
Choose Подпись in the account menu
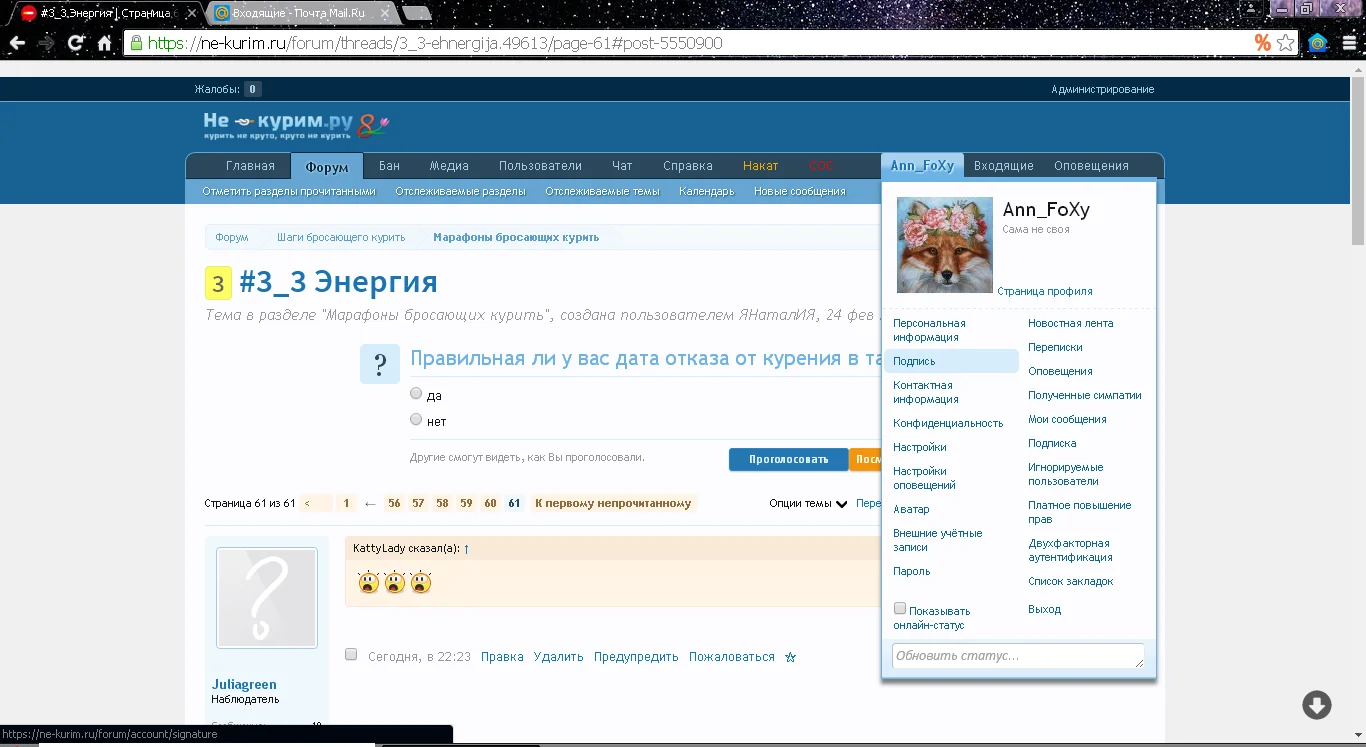pos(914,361)
